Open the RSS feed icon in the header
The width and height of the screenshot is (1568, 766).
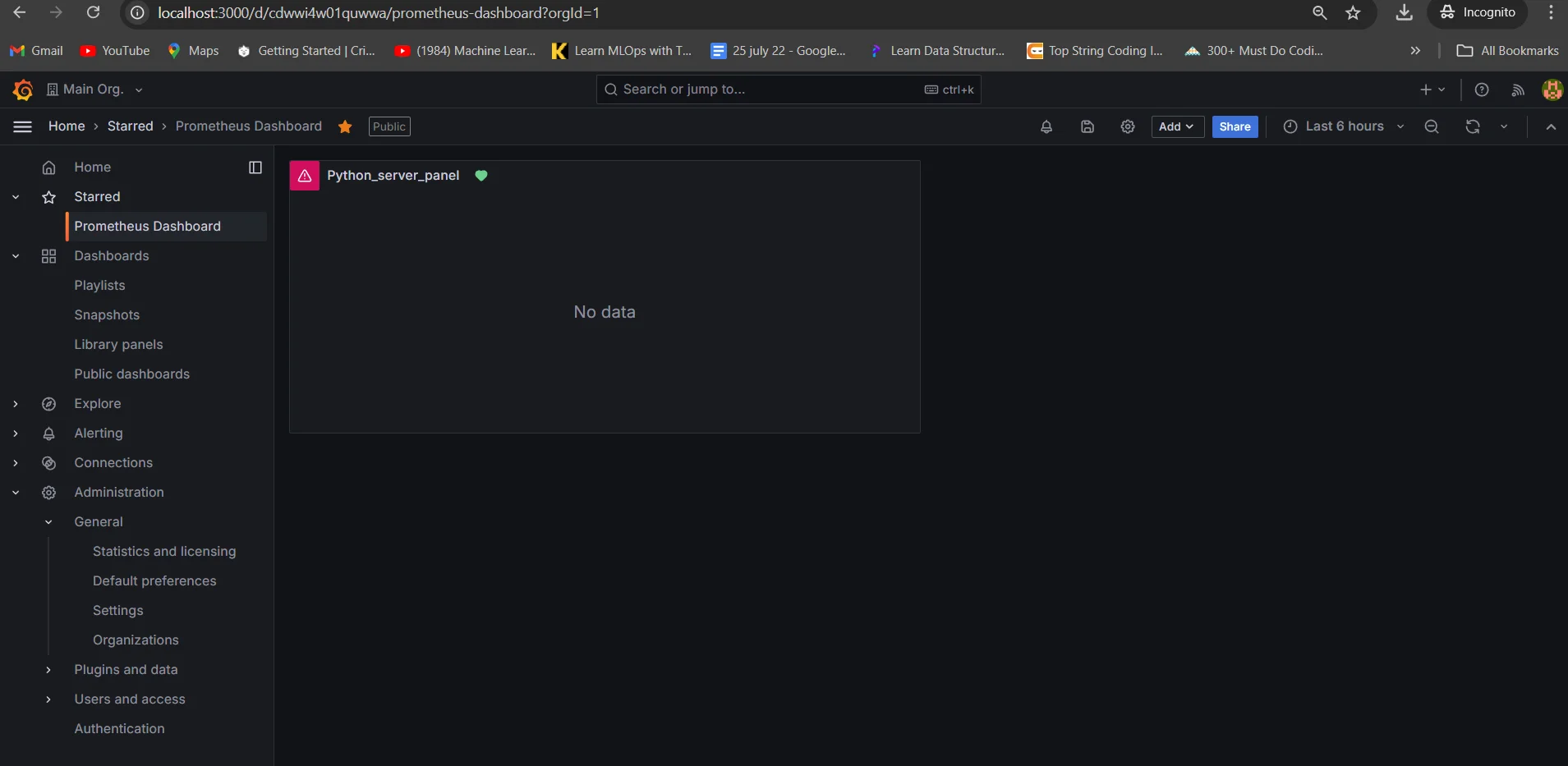(1517, 89)
